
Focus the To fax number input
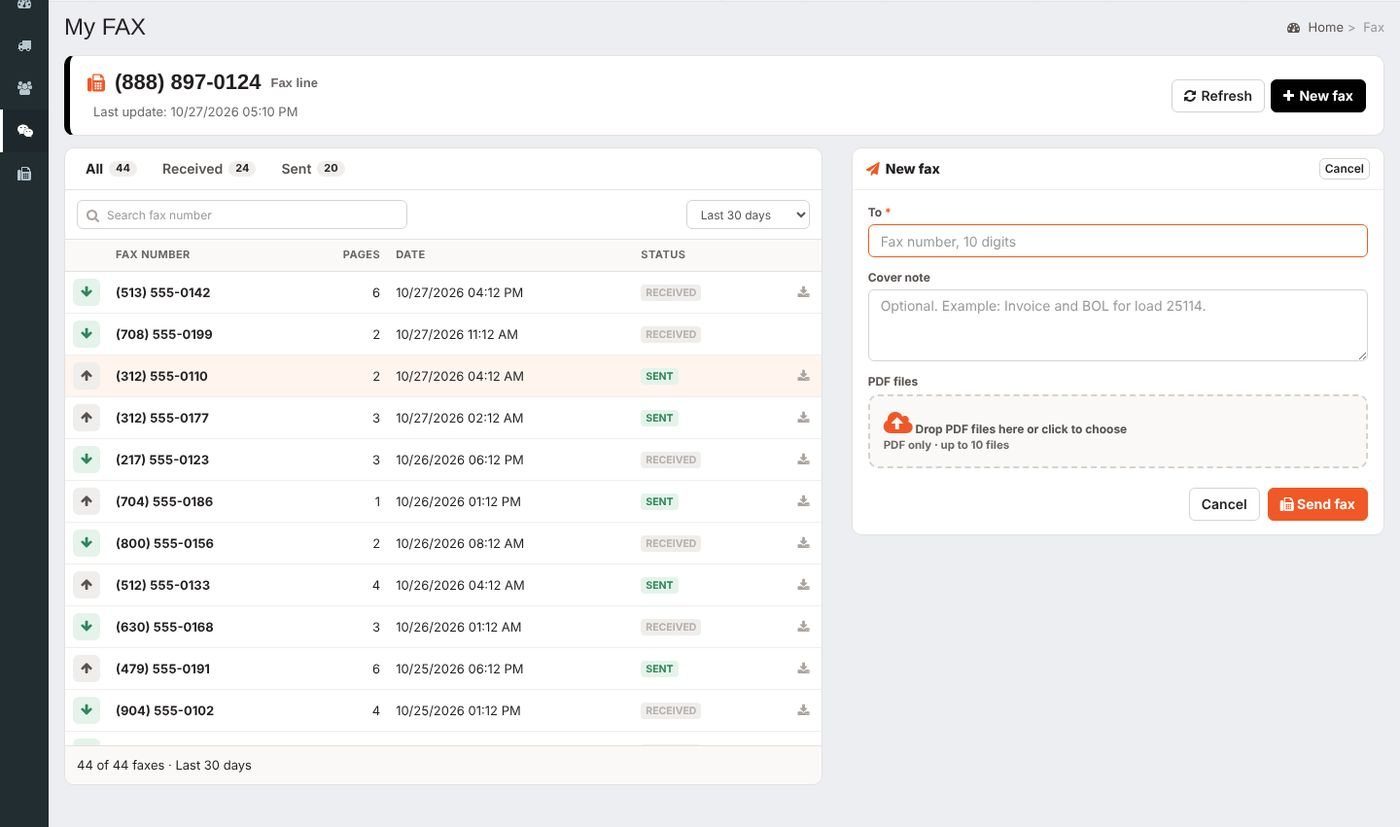(x=1118, y=241)
